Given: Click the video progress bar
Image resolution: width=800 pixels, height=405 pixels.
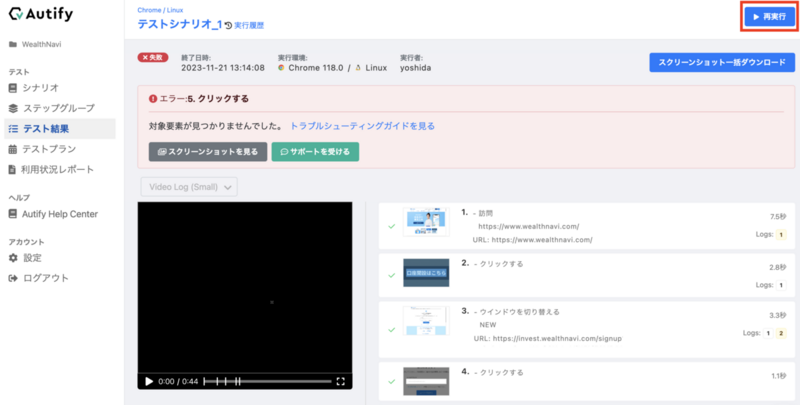Looking at the screenshot, I should pyautogui.click(x=267, y=381).
